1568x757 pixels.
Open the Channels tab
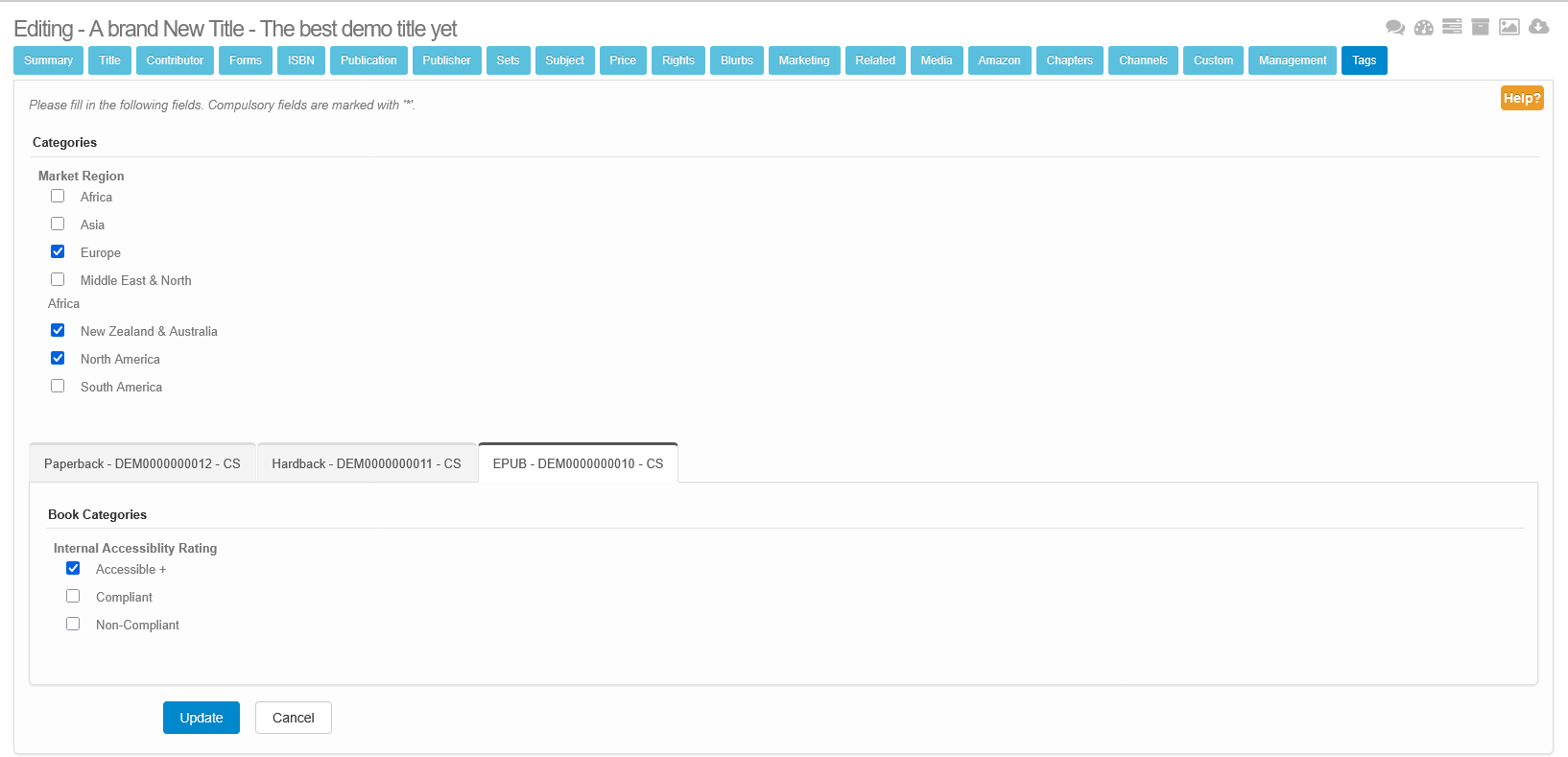click(x=1143, y=60)
